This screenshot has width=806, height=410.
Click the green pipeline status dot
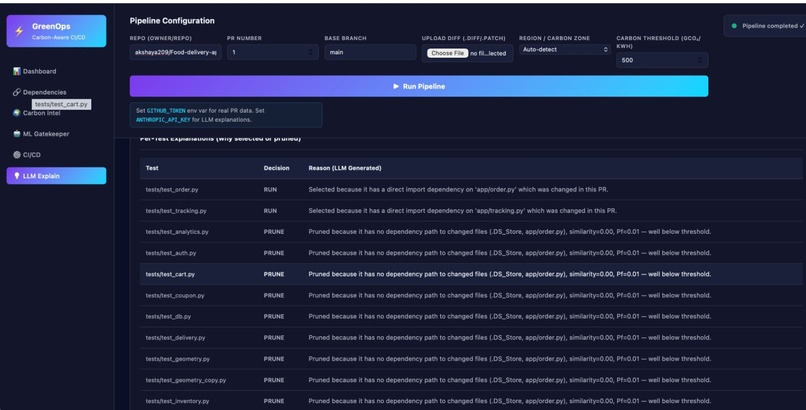(734, 26)
